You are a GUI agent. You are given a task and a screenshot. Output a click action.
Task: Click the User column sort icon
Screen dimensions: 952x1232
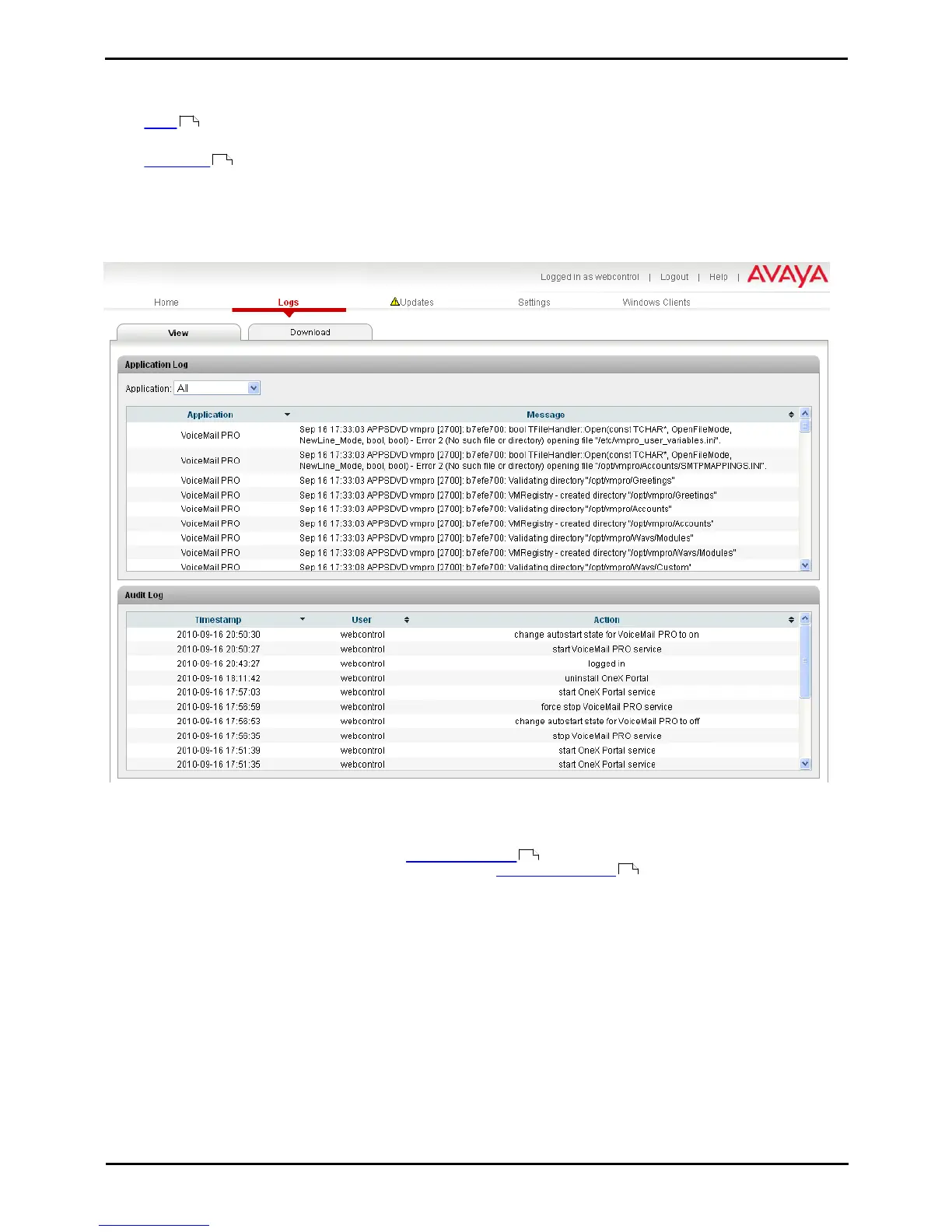[406, 620]
